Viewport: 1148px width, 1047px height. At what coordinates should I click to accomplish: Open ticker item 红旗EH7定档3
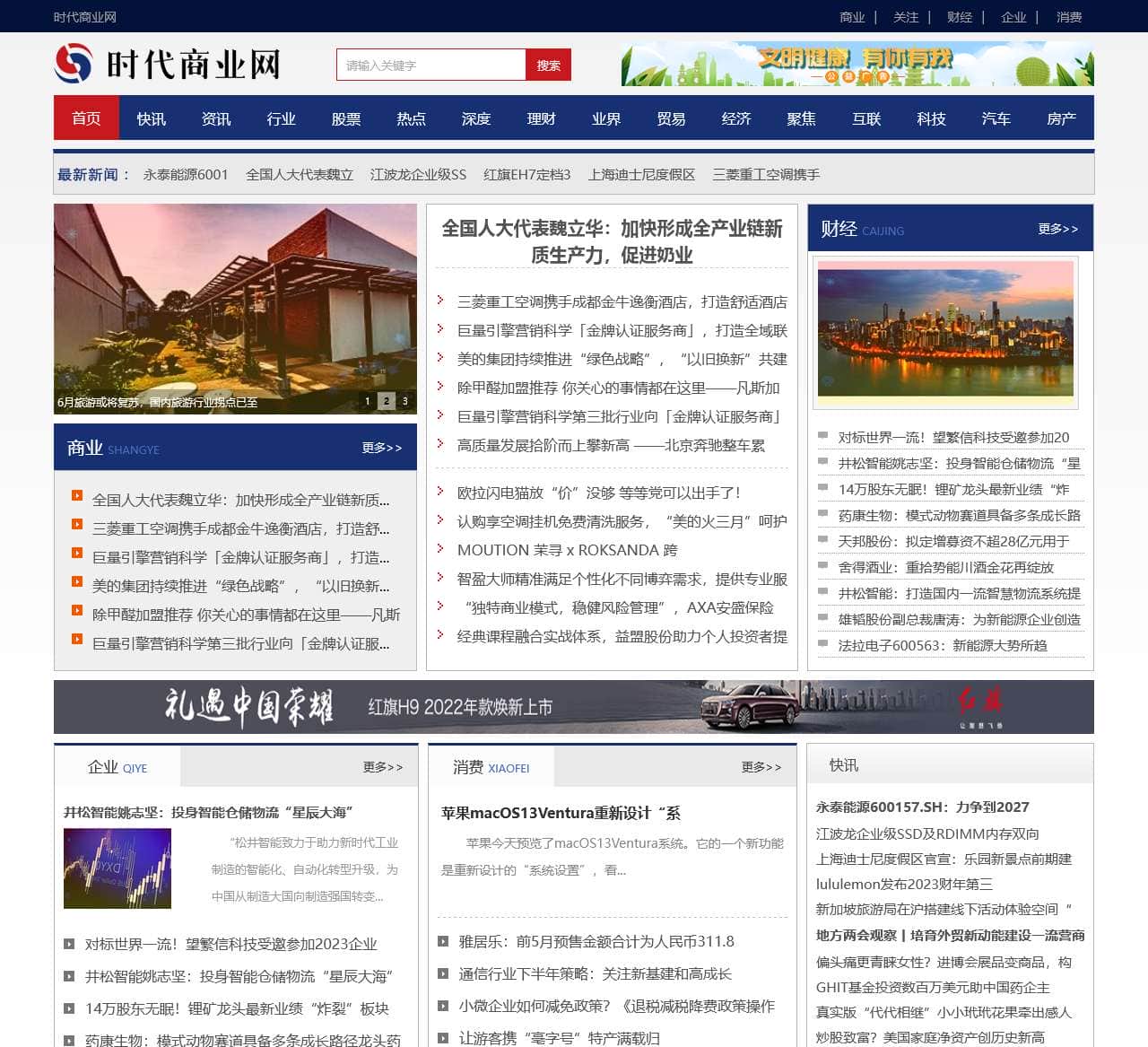tap(527, 174)
